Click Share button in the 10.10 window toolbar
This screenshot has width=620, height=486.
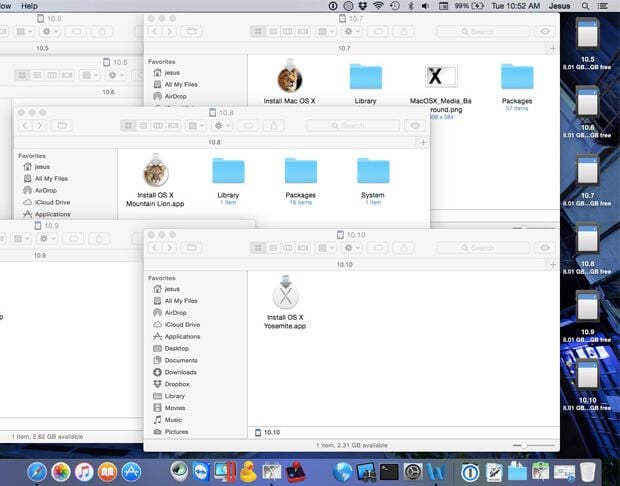pos(404,248)
